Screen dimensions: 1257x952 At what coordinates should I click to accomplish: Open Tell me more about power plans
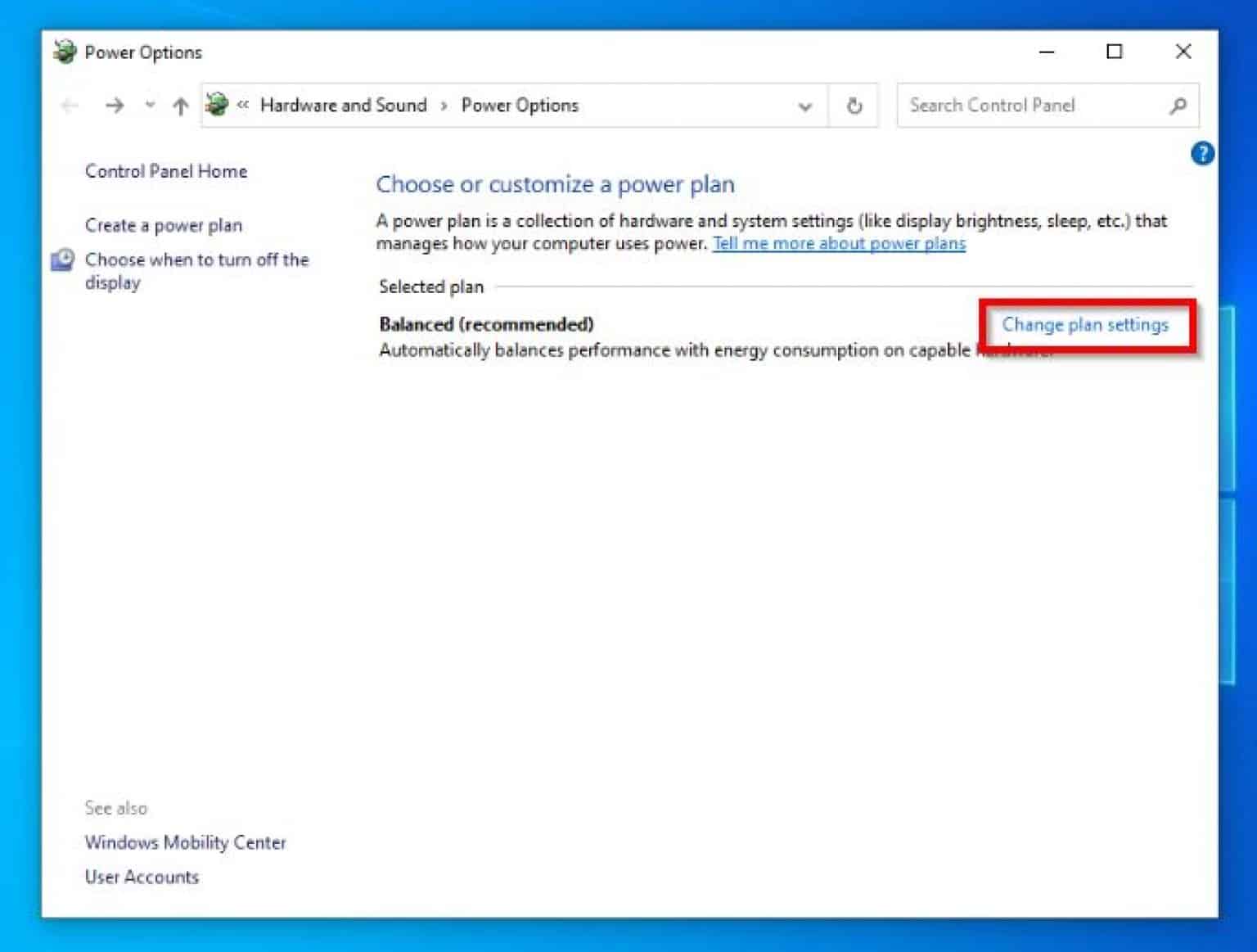[838, 243]
